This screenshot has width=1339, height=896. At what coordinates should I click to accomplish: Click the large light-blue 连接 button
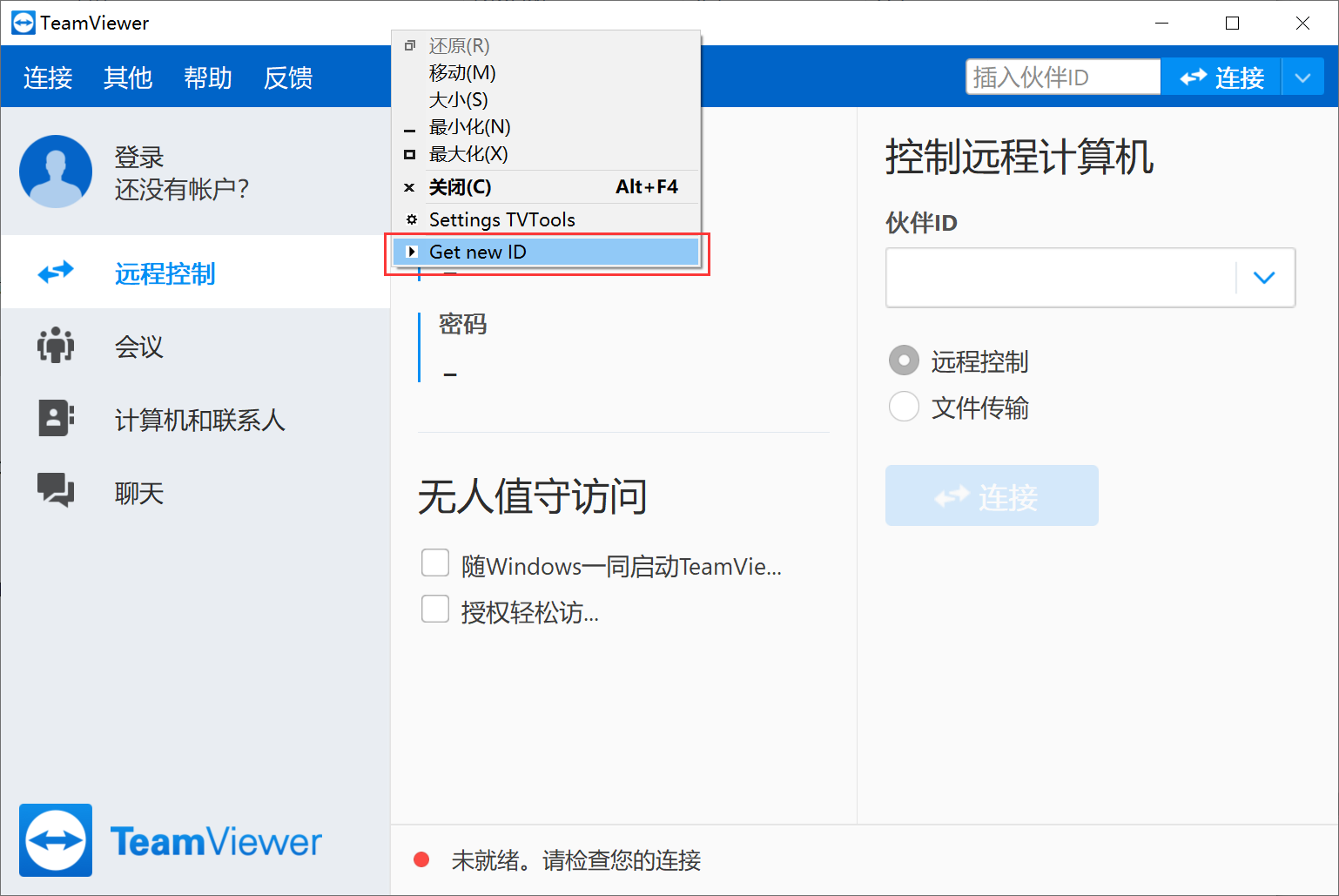coord(992,495)
